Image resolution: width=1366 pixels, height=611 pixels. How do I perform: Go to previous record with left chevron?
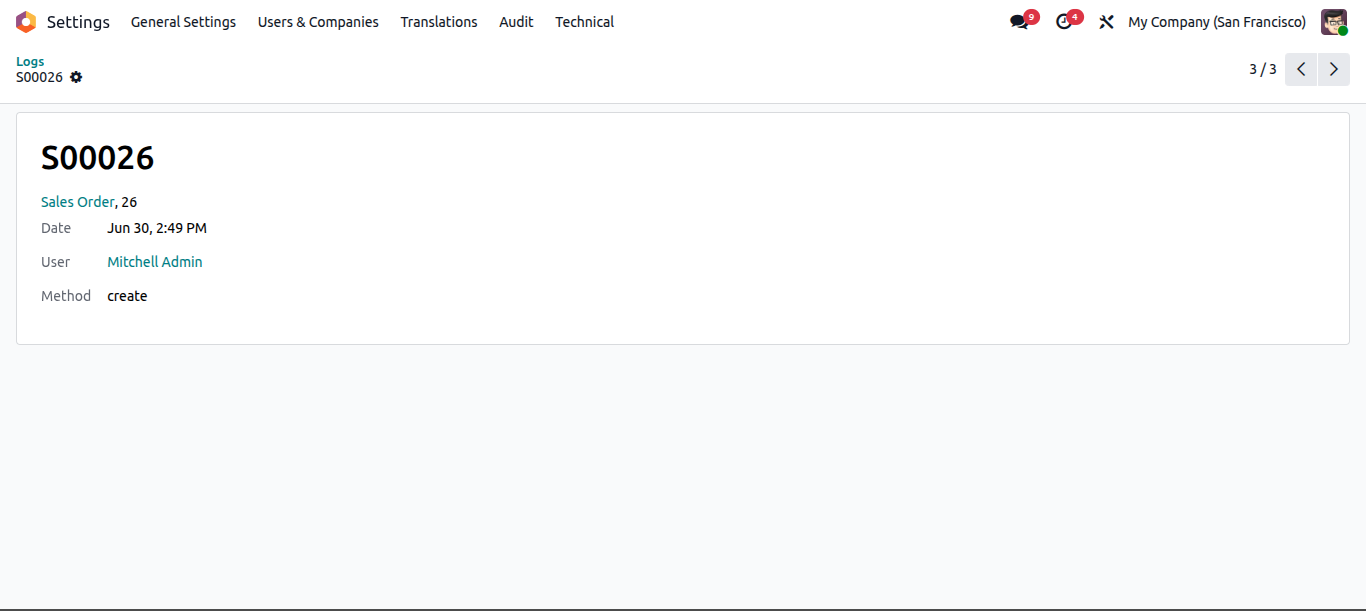(1301, 69)
